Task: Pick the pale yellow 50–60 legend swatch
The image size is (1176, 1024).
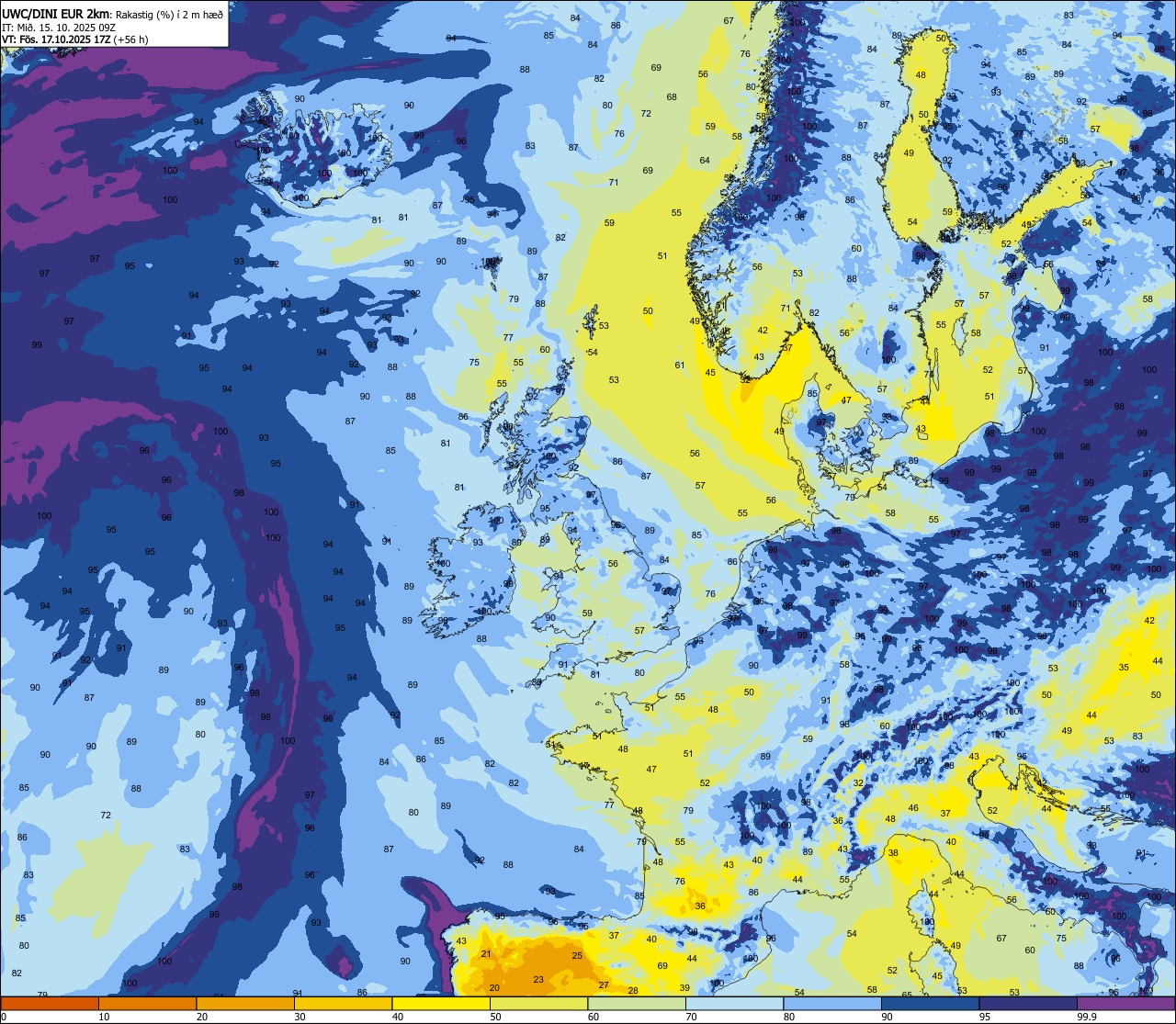Action: pos(538,1003)
